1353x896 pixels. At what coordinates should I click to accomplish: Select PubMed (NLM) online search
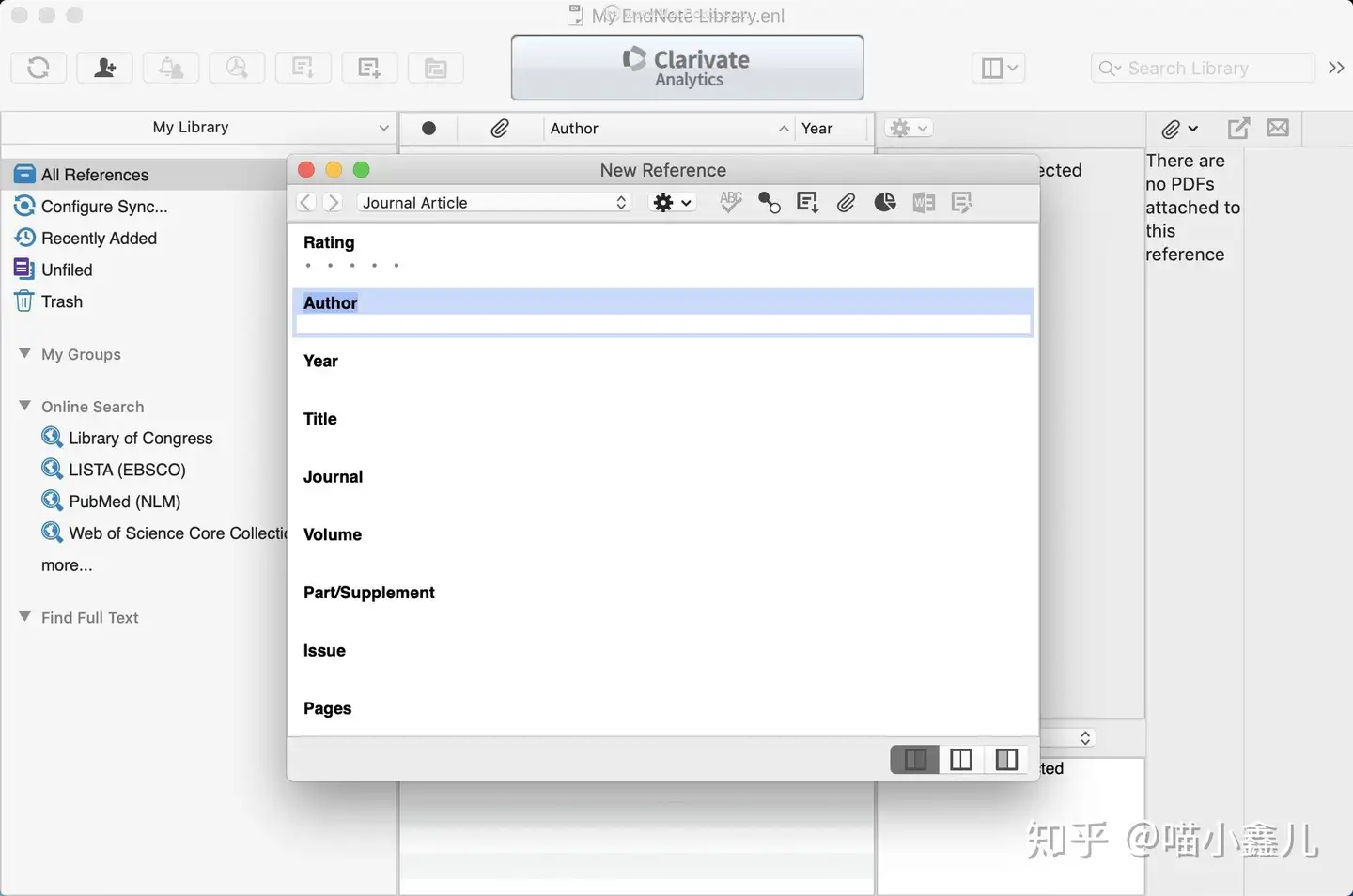coord(125,502)
